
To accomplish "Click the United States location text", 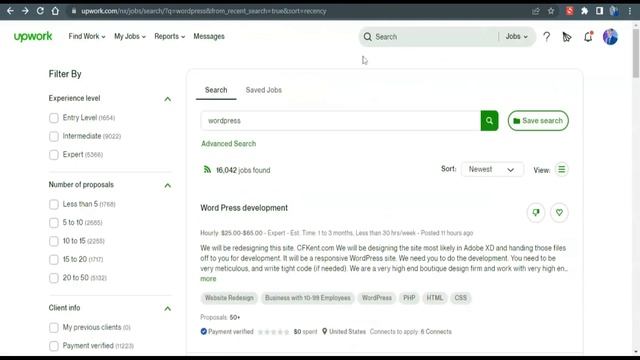I will pyautogui.click(x=347, y=332).
